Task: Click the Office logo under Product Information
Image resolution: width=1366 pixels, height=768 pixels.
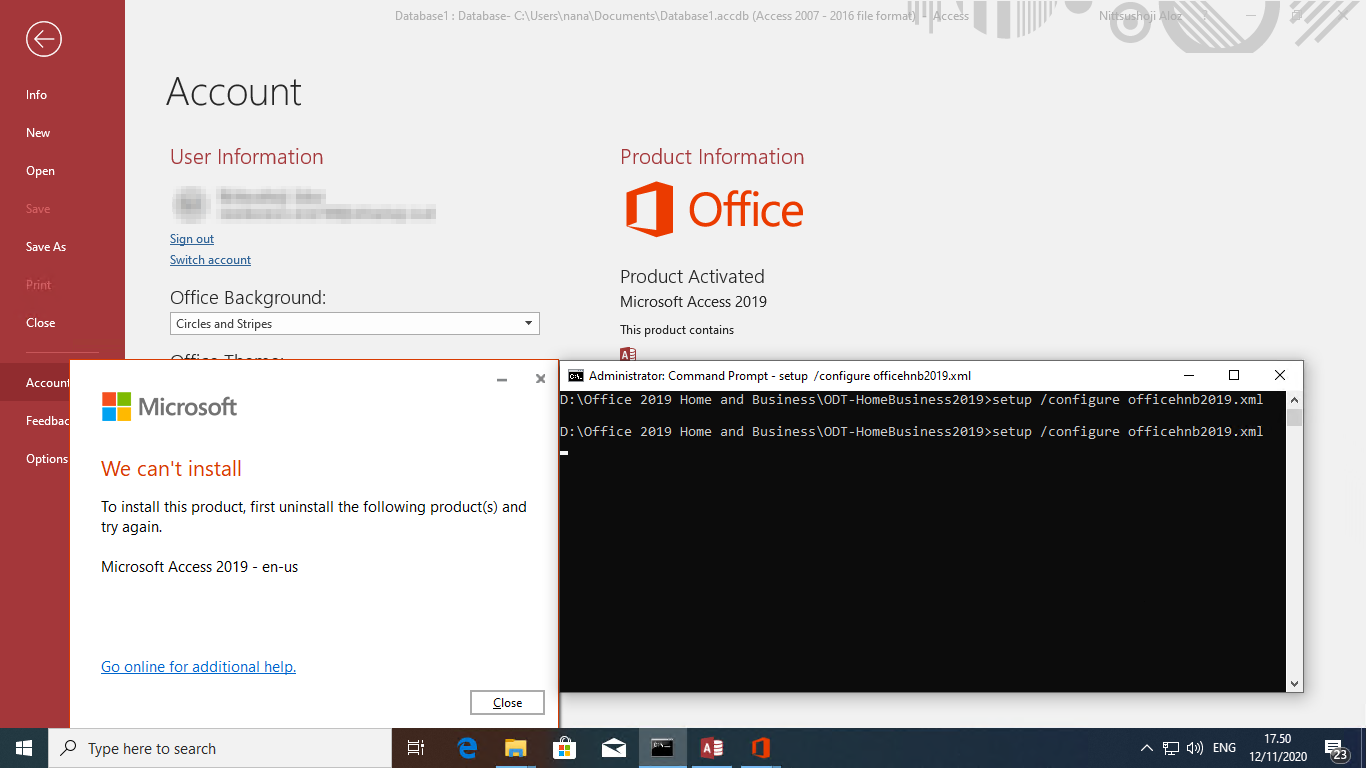Action: tap(713, 208)
